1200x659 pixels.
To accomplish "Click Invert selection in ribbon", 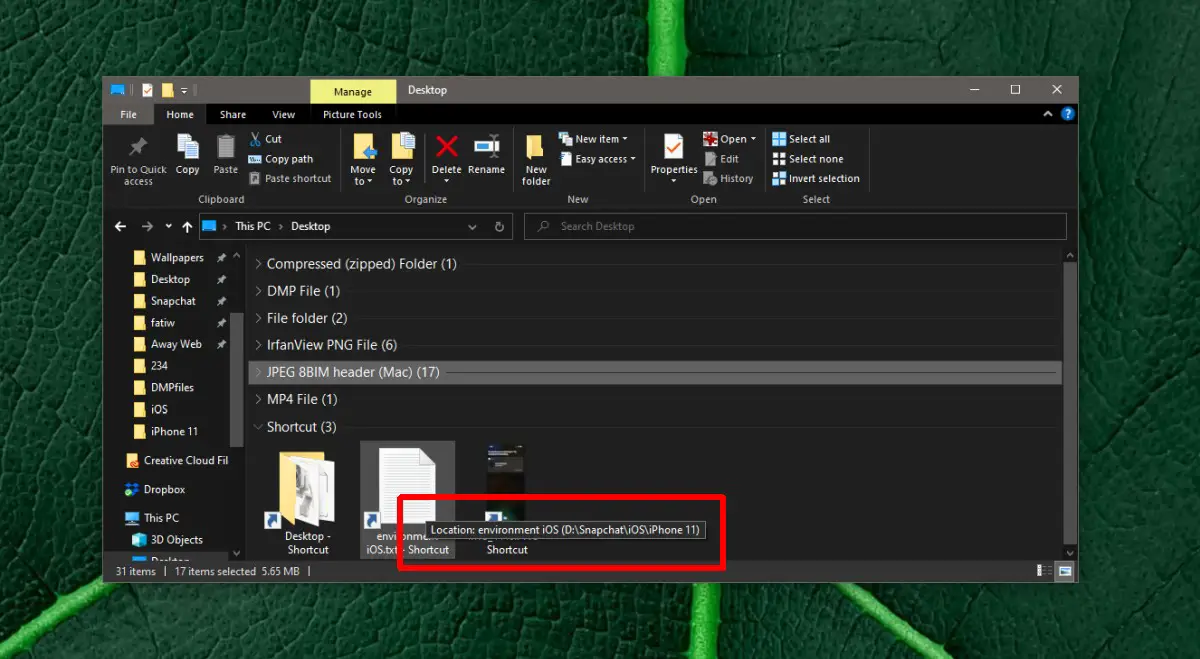I will click(816, 178).
